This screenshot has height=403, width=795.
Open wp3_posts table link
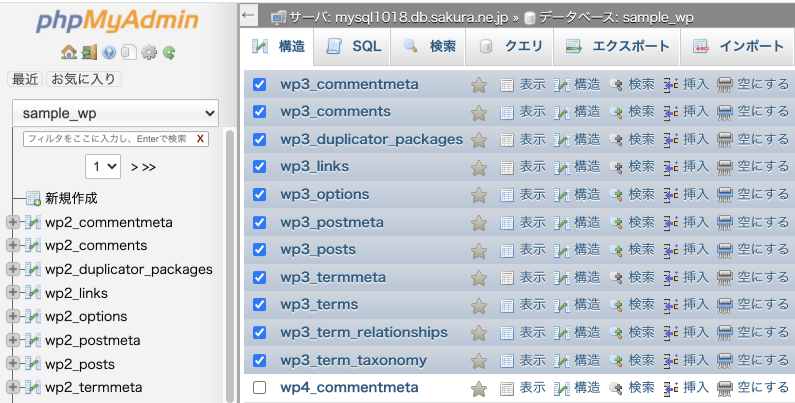click(318, 250)
